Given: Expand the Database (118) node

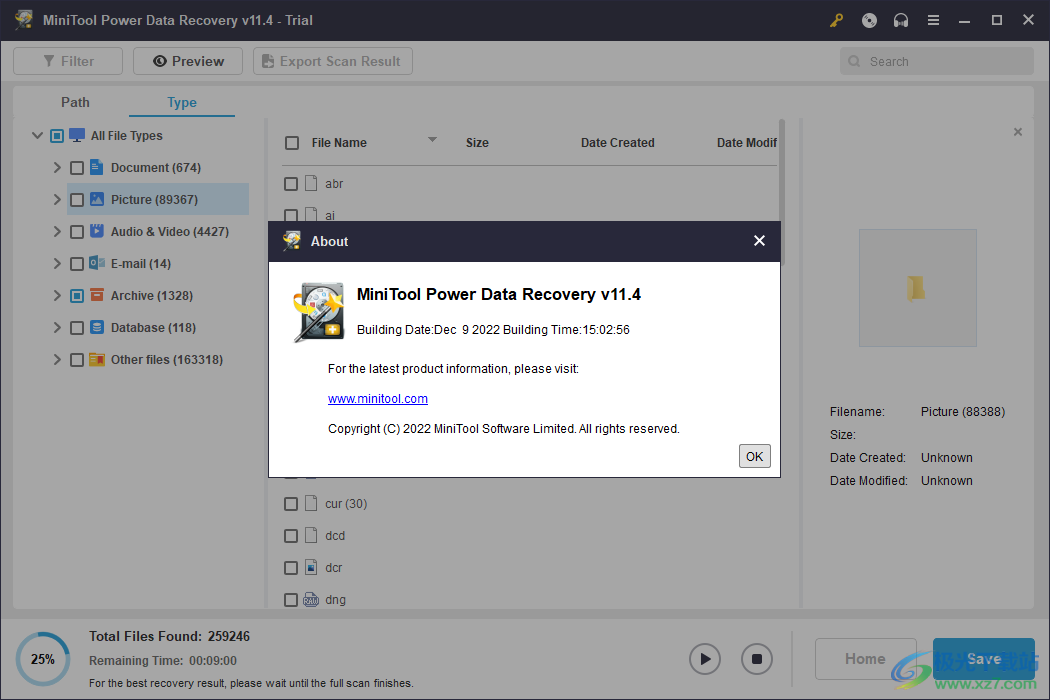Looking at the screenshot, I should pos(57,327).
